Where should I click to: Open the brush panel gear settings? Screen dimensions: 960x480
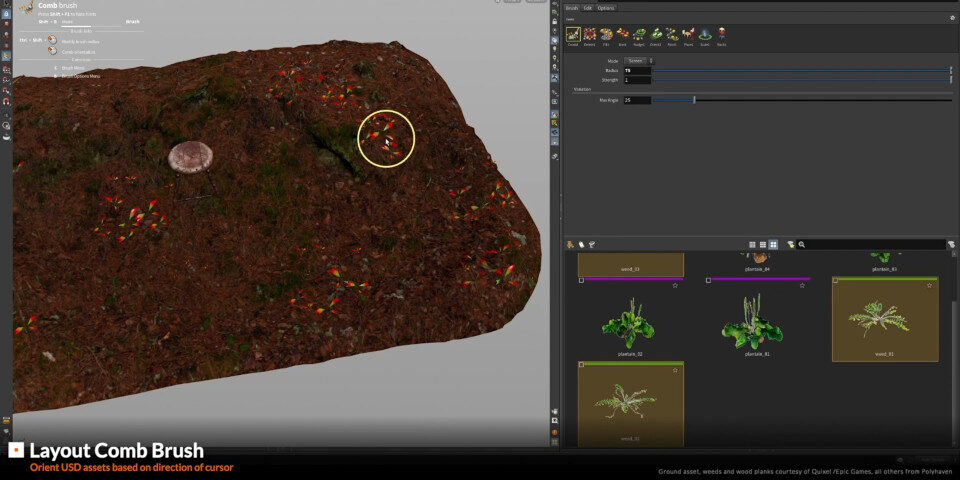tap(952, 18)
